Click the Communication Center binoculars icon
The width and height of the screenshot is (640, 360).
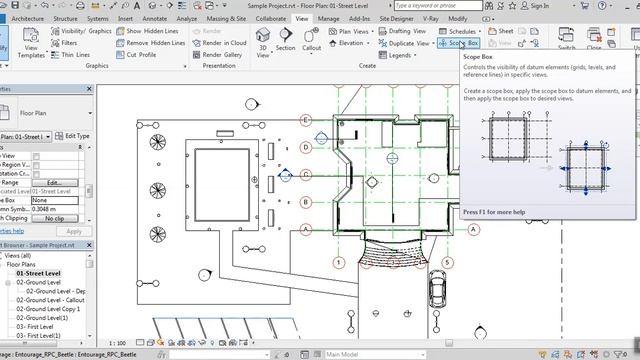(x=489, y=6)
